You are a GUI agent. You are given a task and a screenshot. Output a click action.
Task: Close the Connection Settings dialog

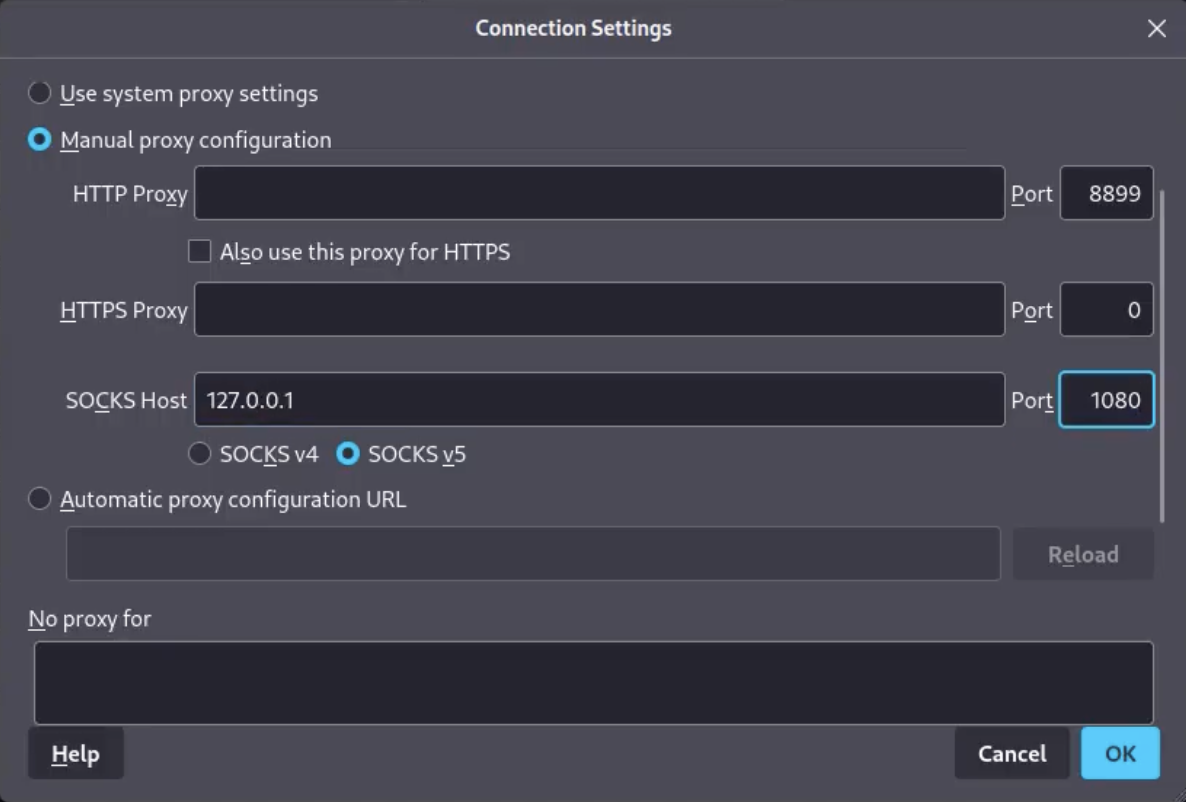(x=1156, y=29)
